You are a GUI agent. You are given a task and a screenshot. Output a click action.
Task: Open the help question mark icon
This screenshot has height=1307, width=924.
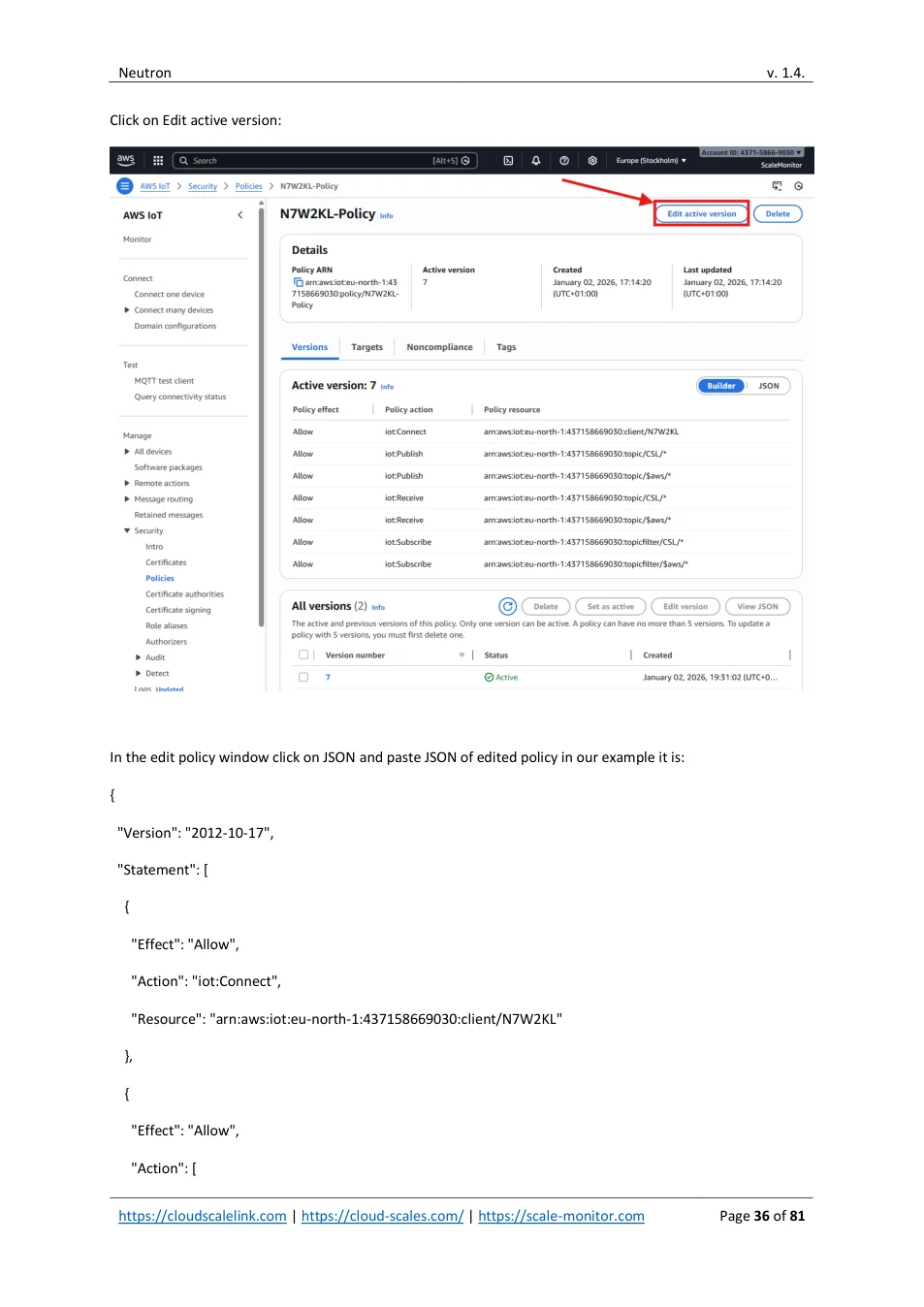click(x=564, y=161)
